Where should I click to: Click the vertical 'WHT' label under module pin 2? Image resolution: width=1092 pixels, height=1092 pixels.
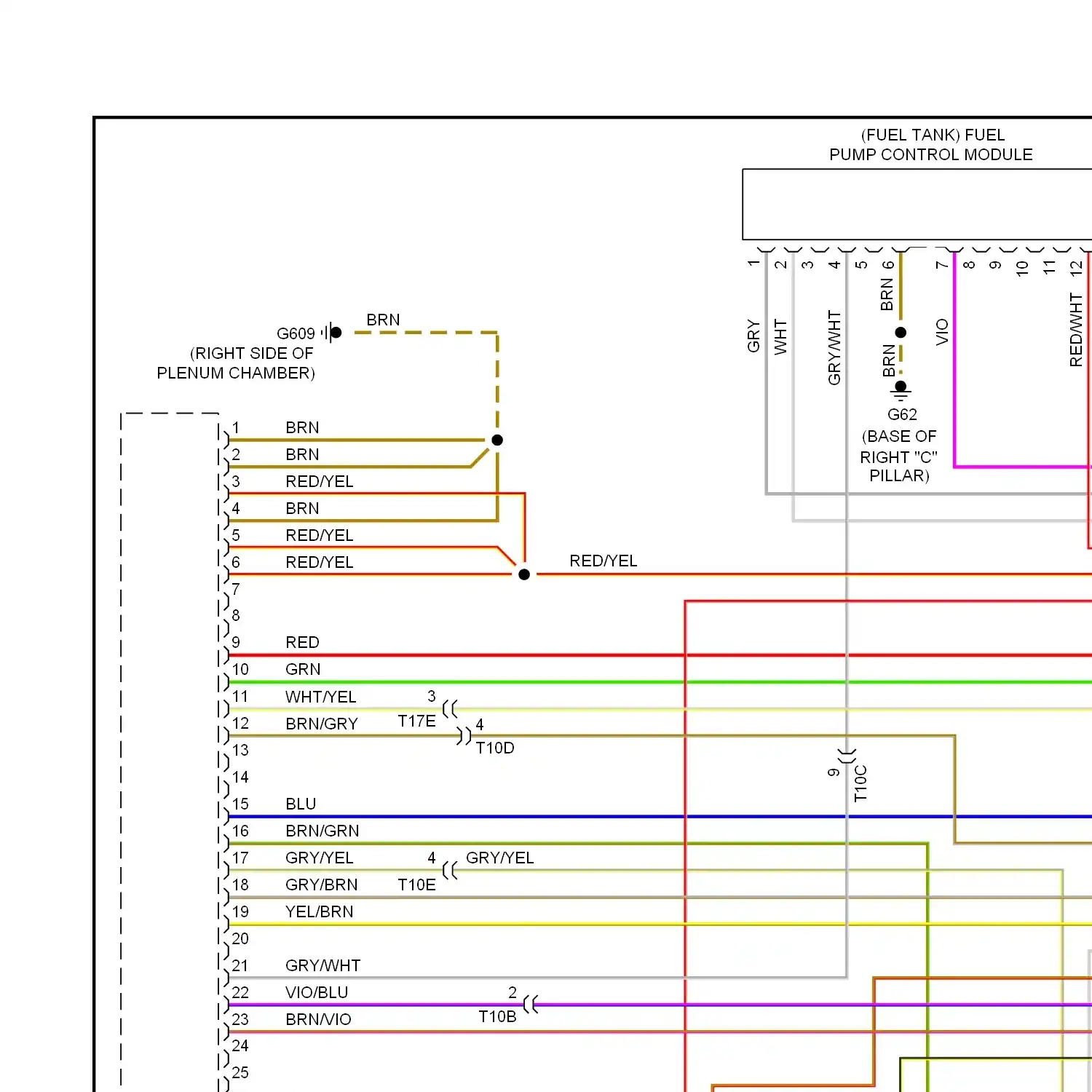[x=780, y=336]
